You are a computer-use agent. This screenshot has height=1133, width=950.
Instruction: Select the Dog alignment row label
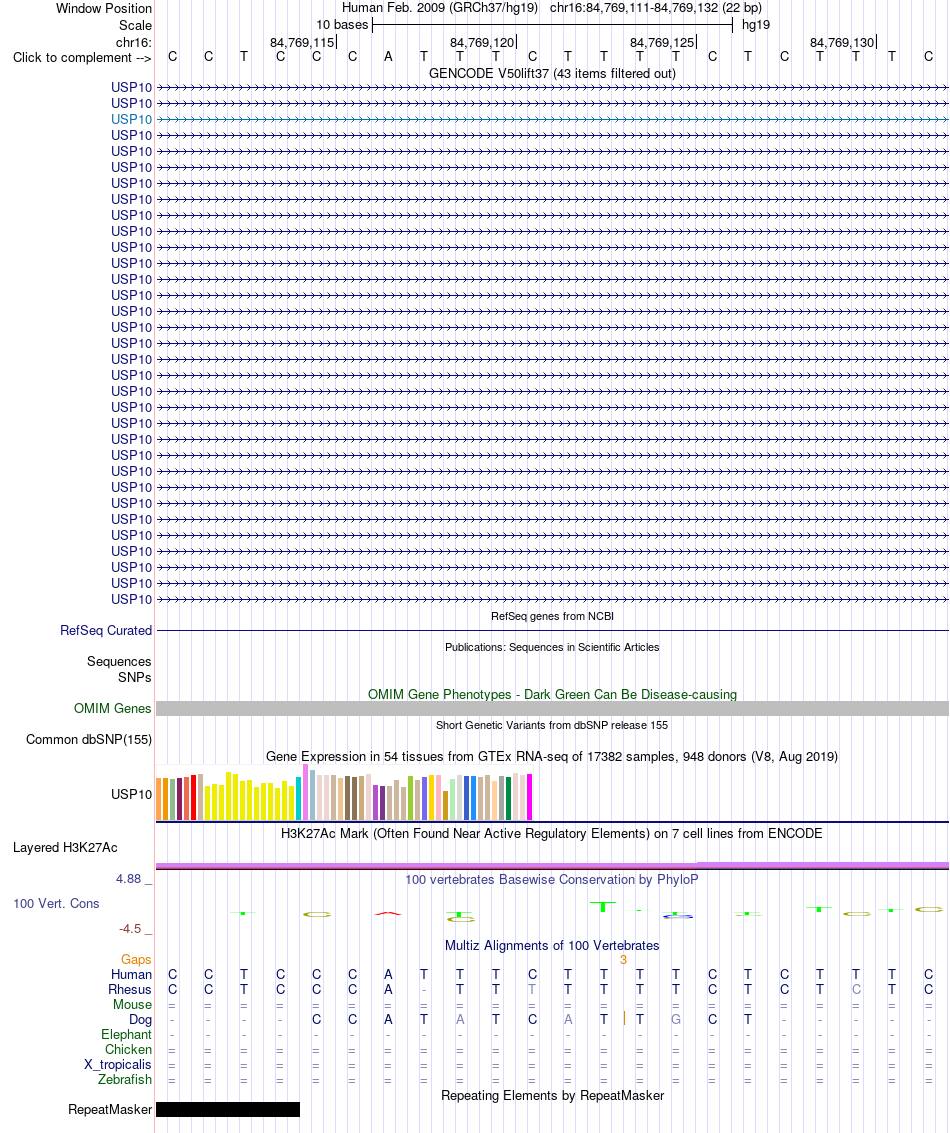pyautogui.click(x=140, y=1020)
